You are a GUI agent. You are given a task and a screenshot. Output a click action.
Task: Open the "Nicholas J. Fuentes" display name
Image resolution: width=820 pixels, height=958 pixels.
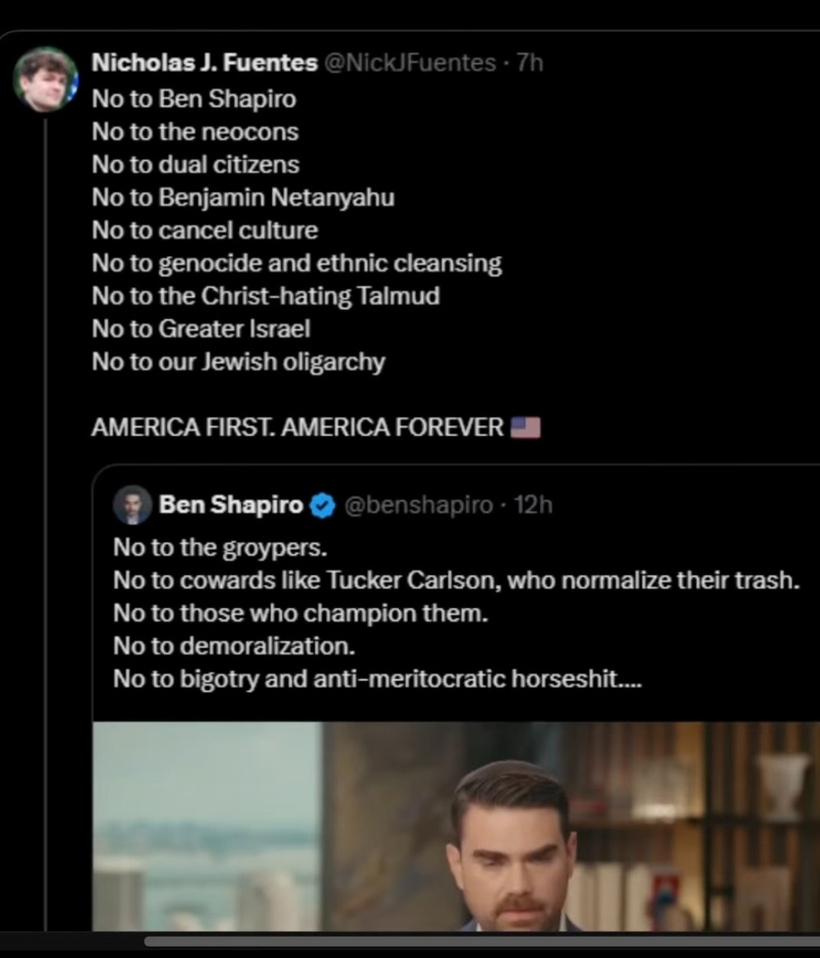(203, 63)
